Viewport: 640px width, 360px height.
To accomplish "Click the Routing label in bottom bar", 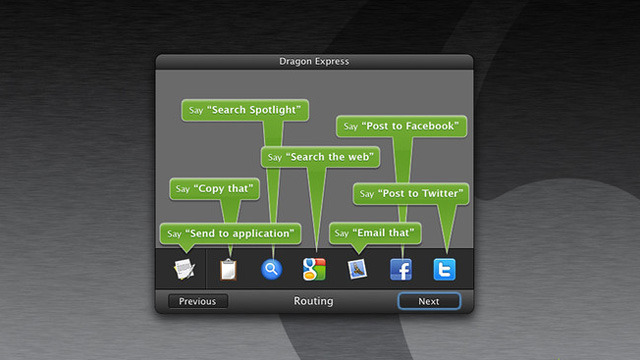I will click(x=313, y=301).
